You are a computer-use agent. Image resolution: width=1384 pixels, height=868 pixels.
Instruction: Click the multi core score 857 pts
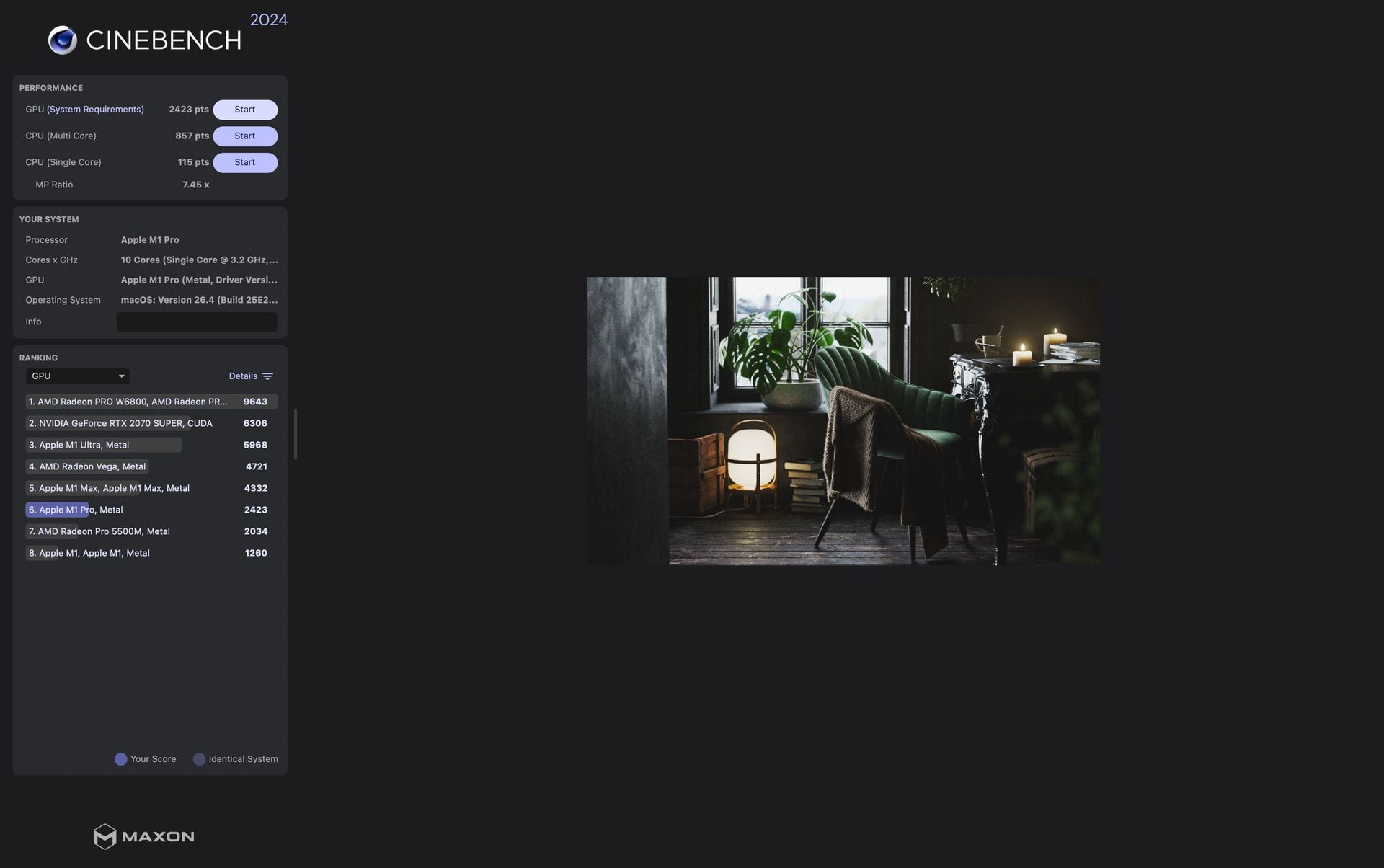[192, 136]
